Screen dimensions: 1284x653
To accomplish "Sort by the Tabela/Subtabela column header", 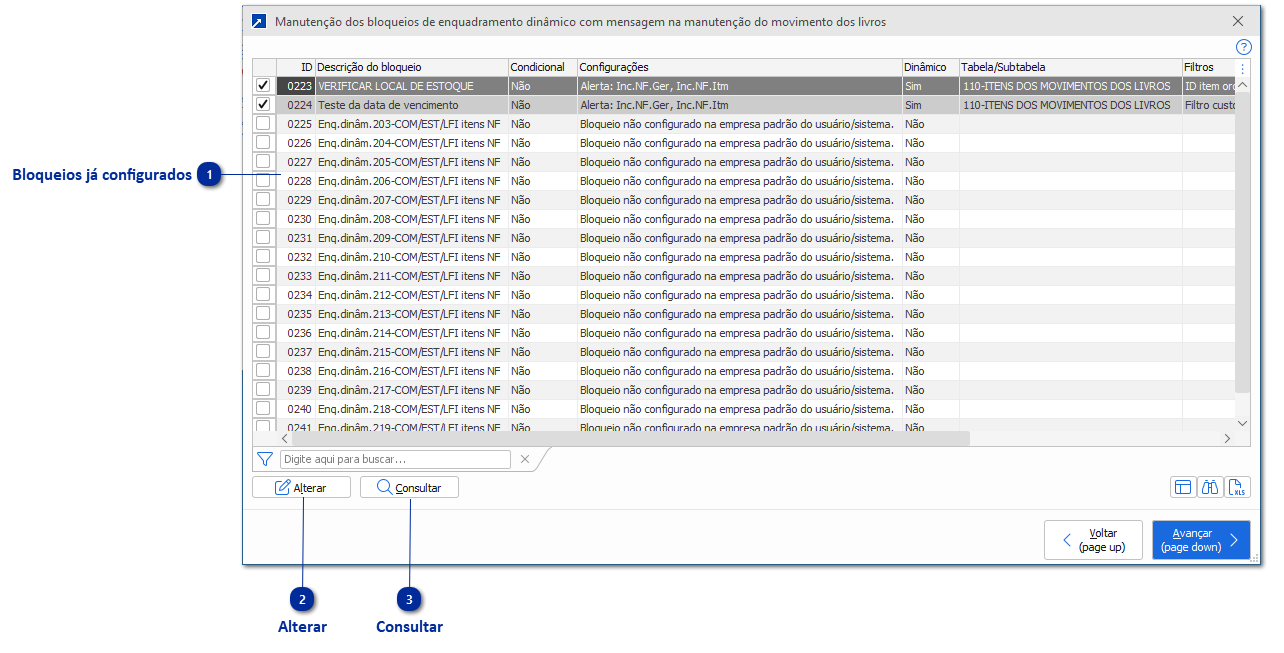I will tap(1071, 67).
